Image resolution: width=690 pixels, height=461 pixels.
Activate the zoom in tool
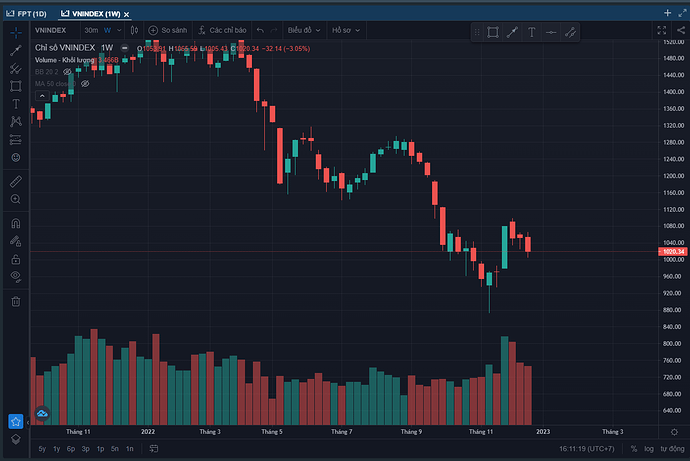pyautogui.click(x=16, y=200)
